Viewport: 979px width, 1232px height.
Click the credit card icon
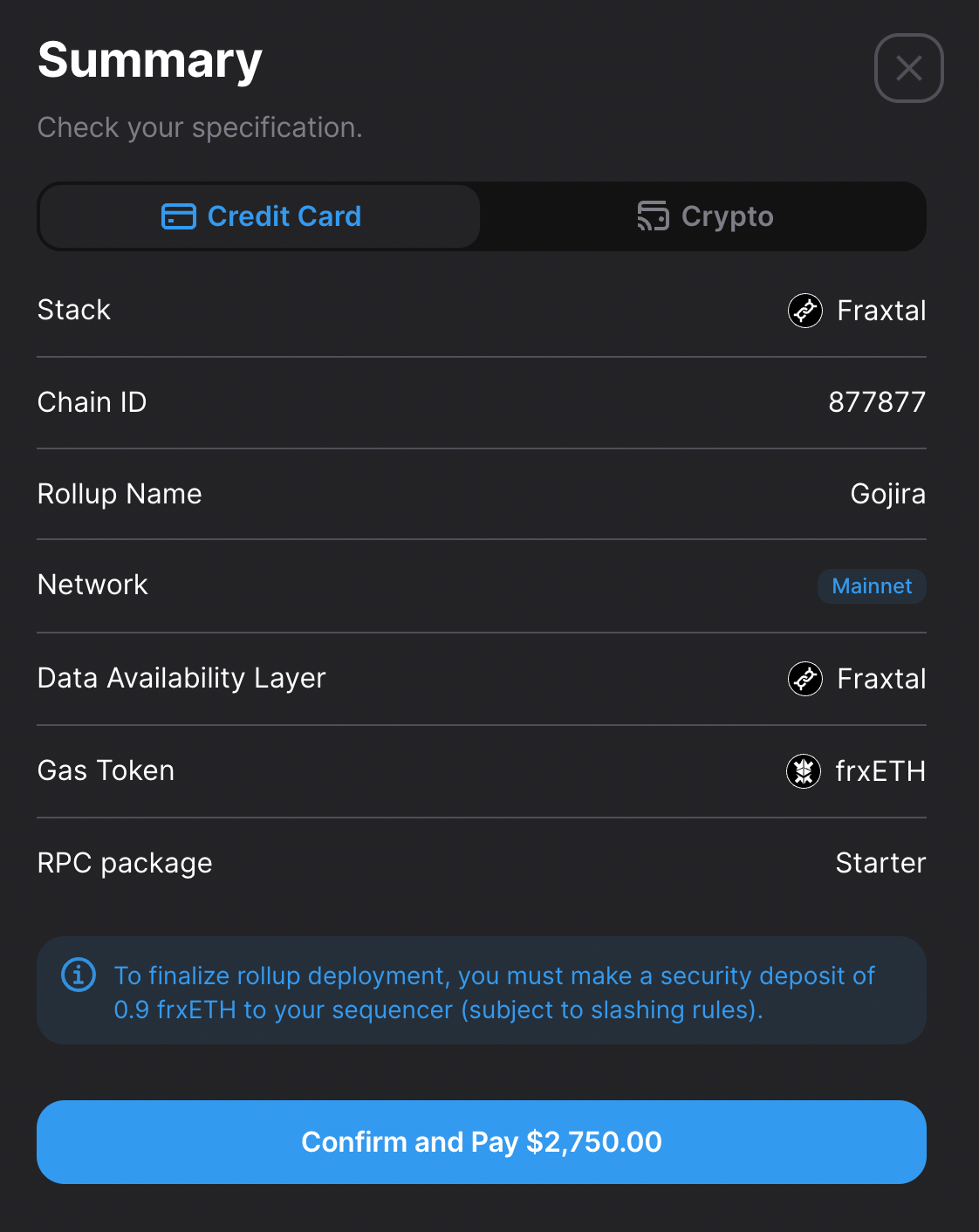(179, 216)
